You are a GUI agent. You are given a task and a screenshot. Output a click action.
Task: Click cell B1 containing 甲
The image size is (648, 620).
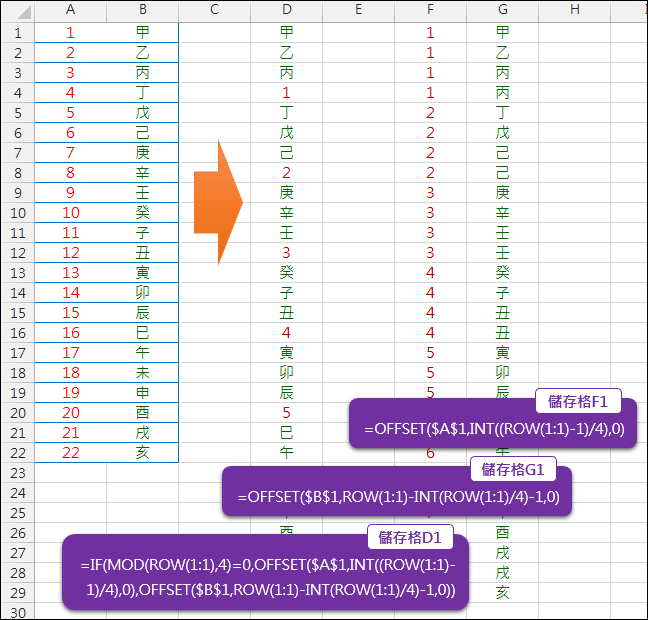click(x=143, y=33)
